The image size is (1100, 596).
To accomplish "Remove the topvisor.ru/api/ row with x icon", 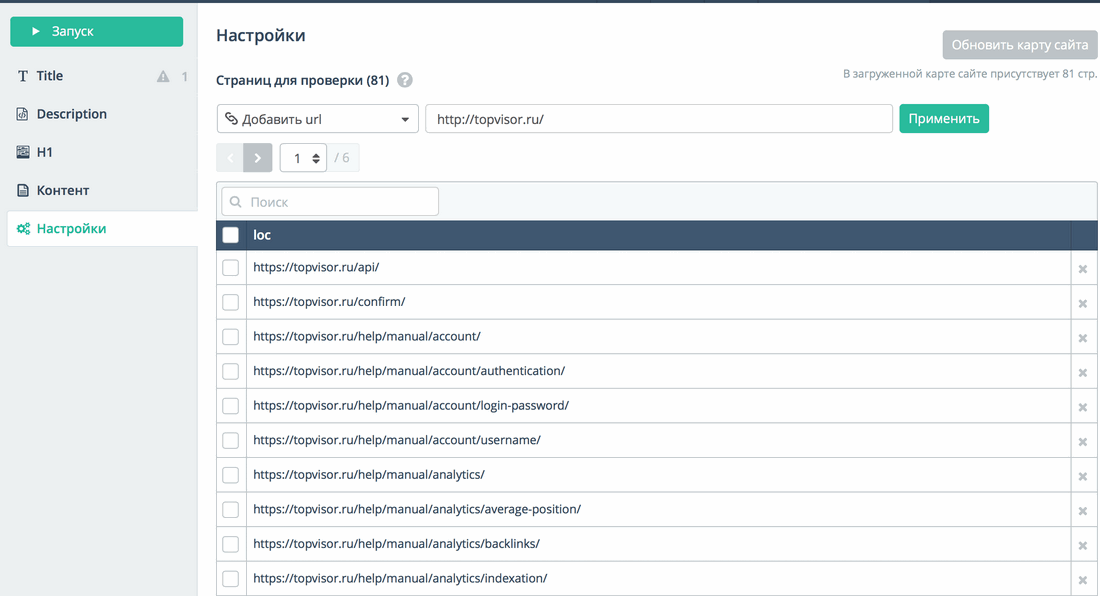I will click(x=1082, y=269).
